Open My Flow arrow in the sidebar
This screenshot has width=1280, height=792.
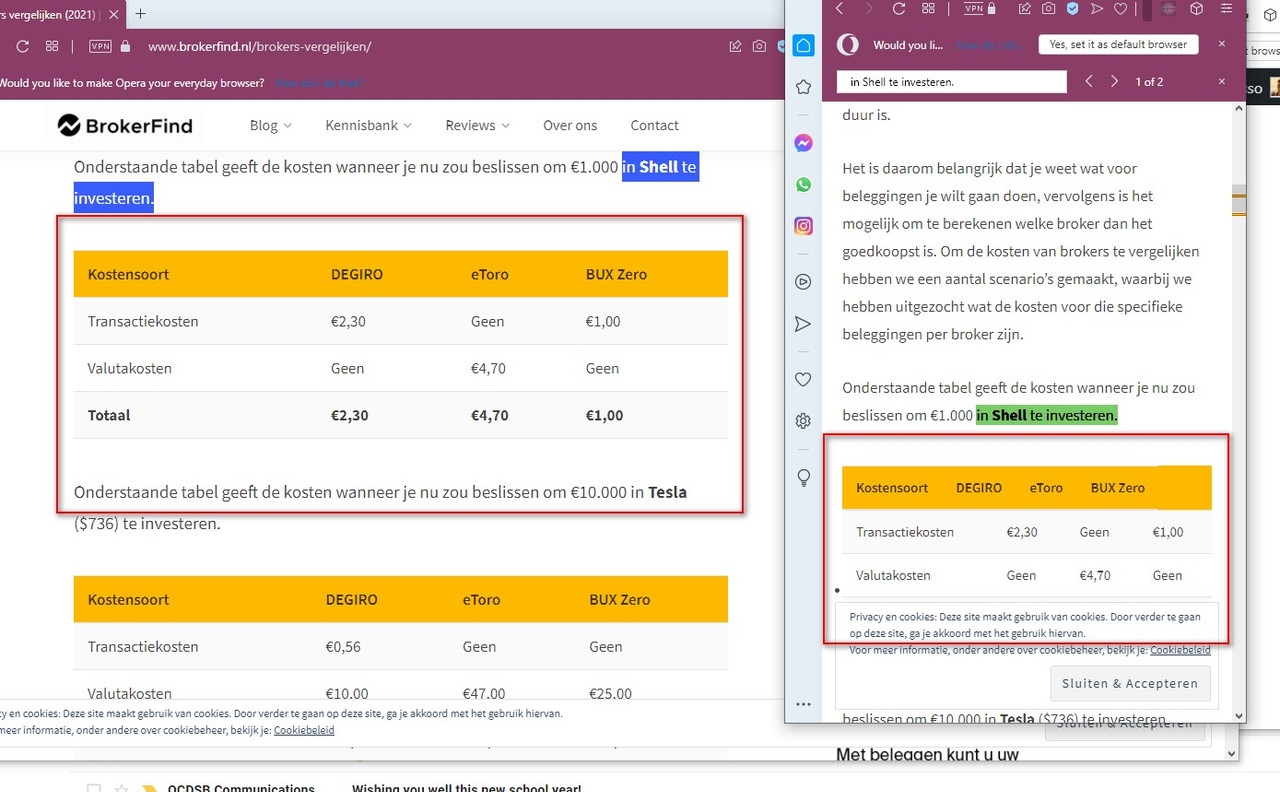click(803, 324)
